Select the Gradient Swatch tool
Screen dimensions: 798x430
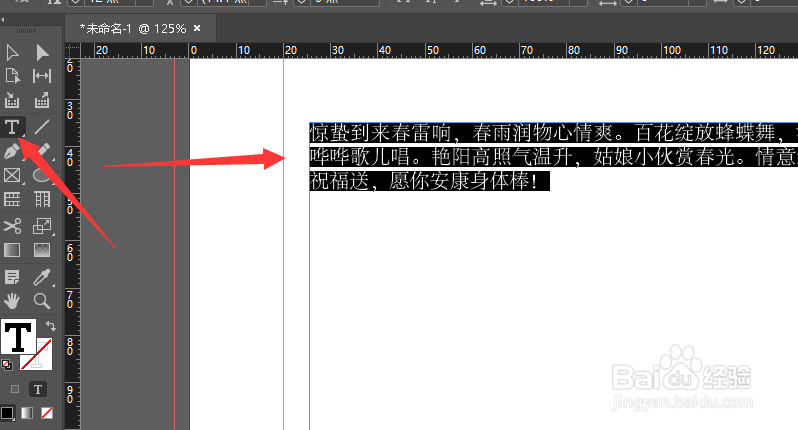pyautogui.click(x=12, y=250)
